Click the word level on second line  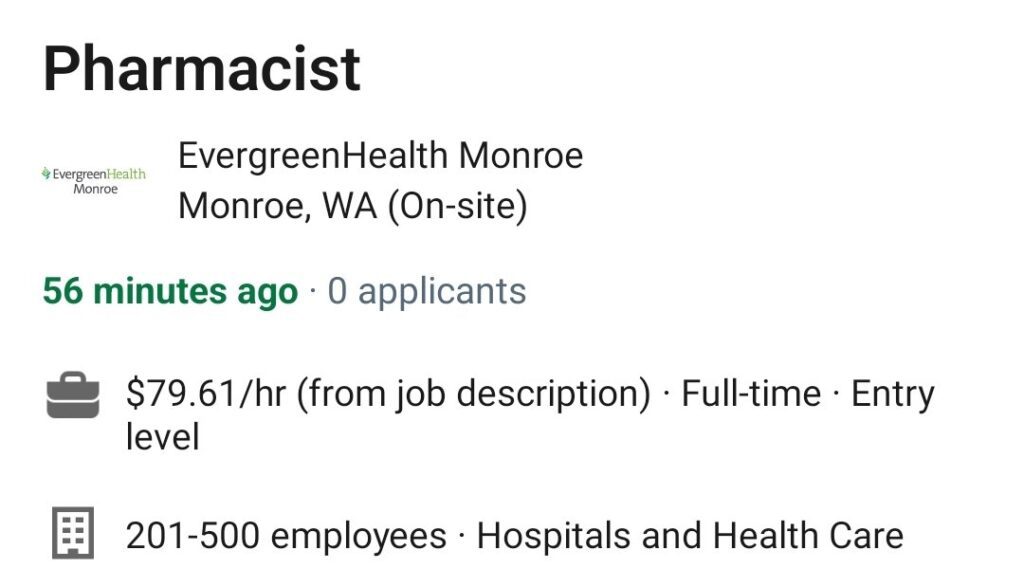pos(163,437)
